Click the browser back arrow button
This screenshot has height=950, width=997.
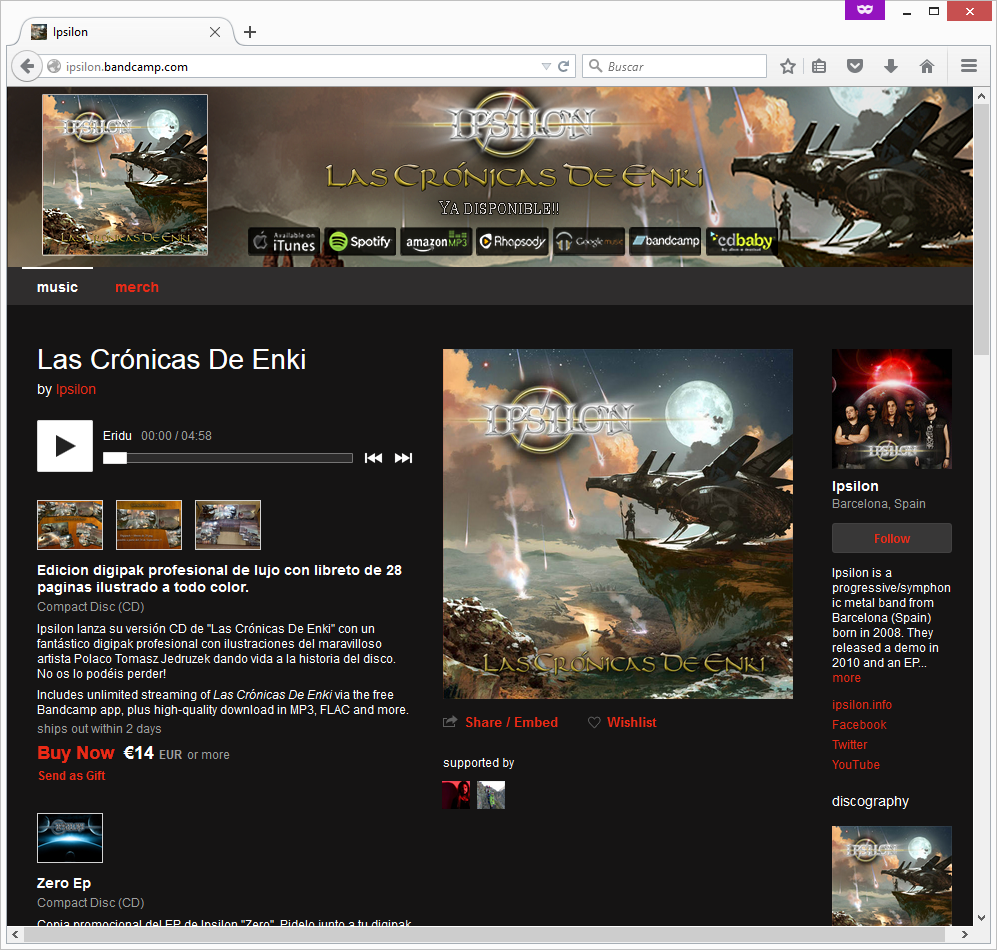click(x=27, y=66)
